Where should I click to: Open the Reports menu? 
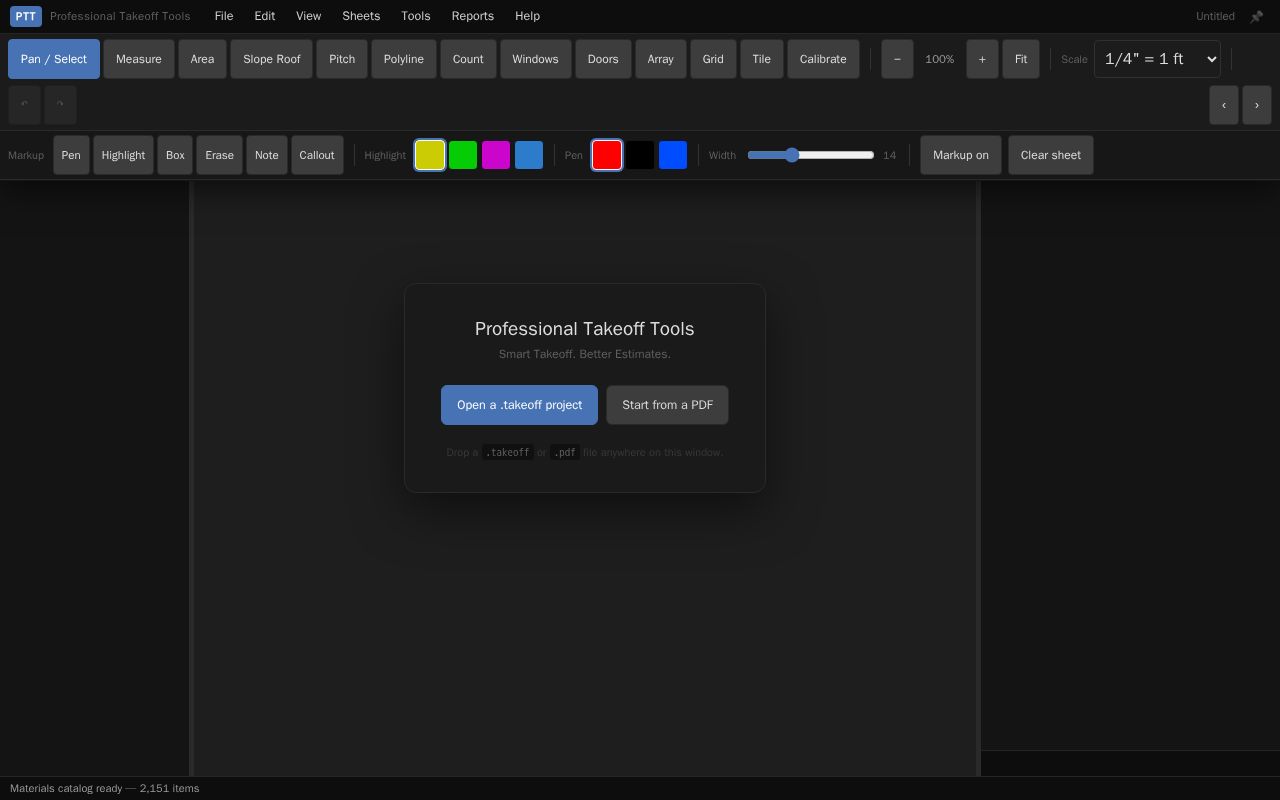[473, 16]
